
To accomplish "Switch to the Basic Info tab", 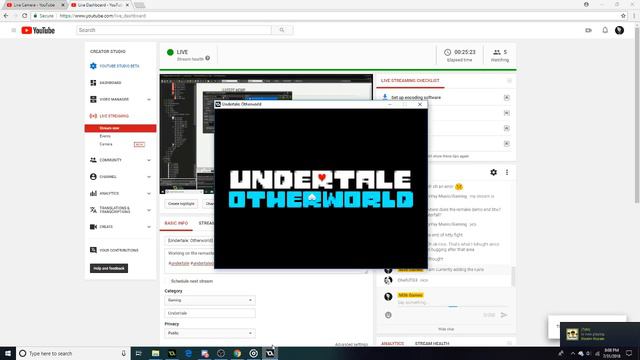I will point(176,223).
